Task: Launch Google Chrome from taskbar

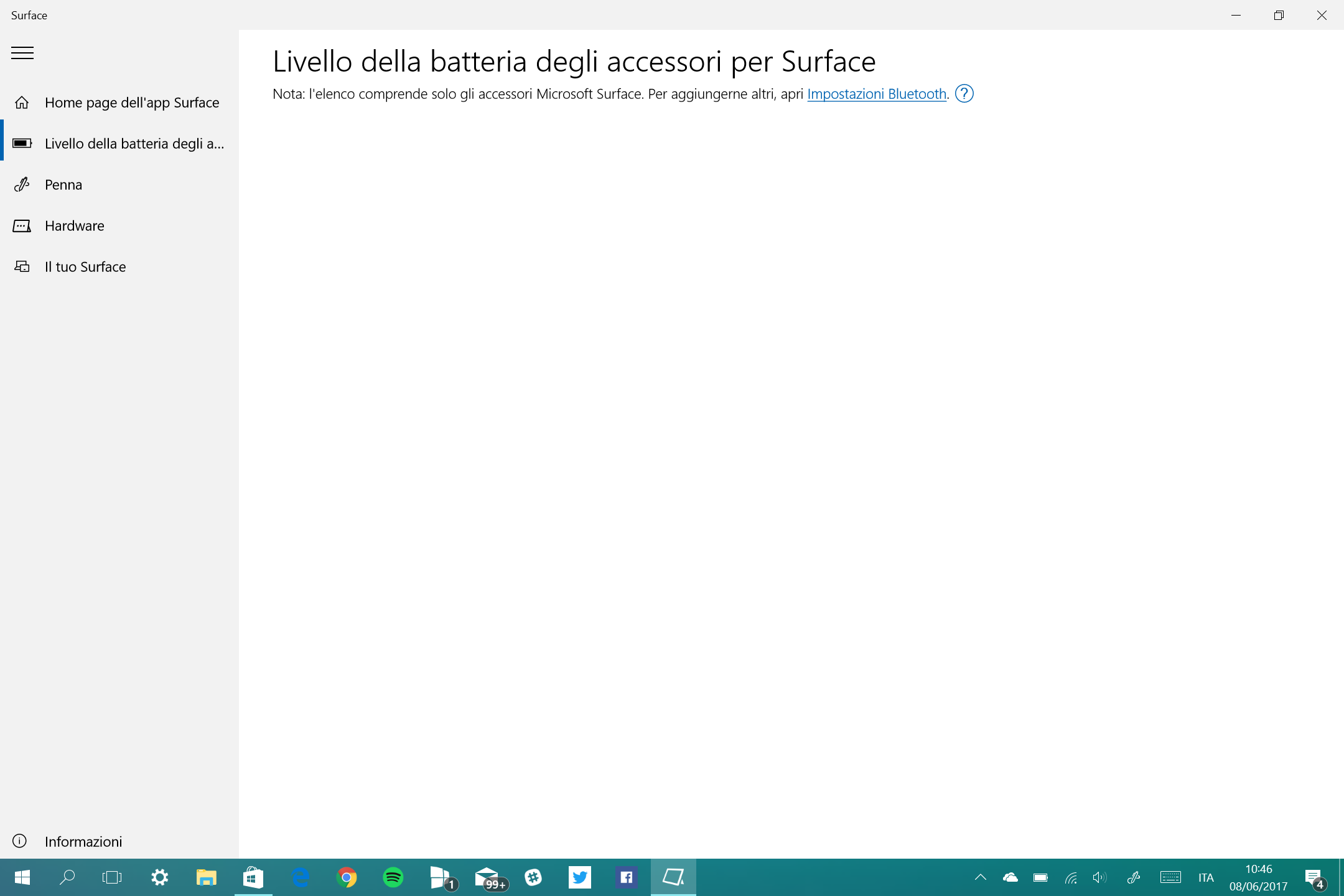Action: [347, 877]
